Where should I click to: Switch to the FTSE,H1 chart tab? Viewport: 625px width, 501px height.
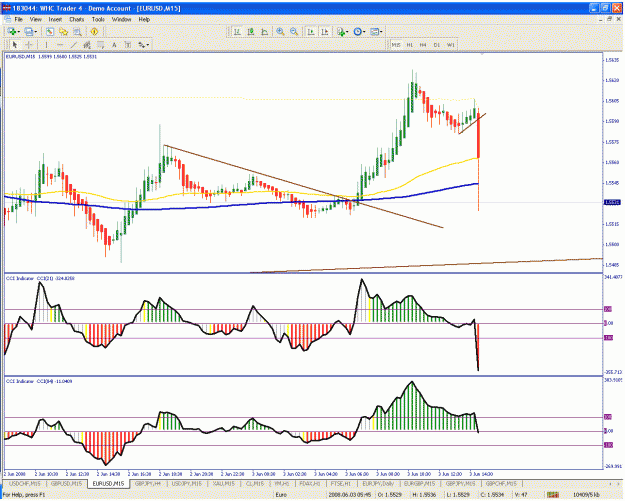[340, 483]
